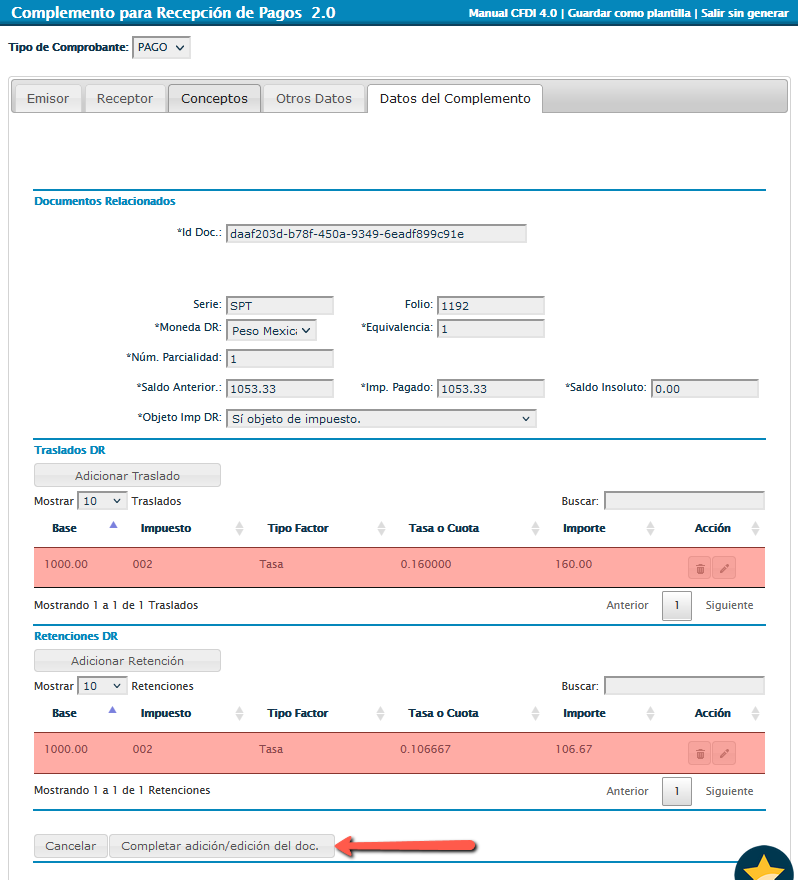Image resolution: width=798 pixels, height=880 pixels.
Task: Open the Otros Datos tab
Action: point(314,99)
